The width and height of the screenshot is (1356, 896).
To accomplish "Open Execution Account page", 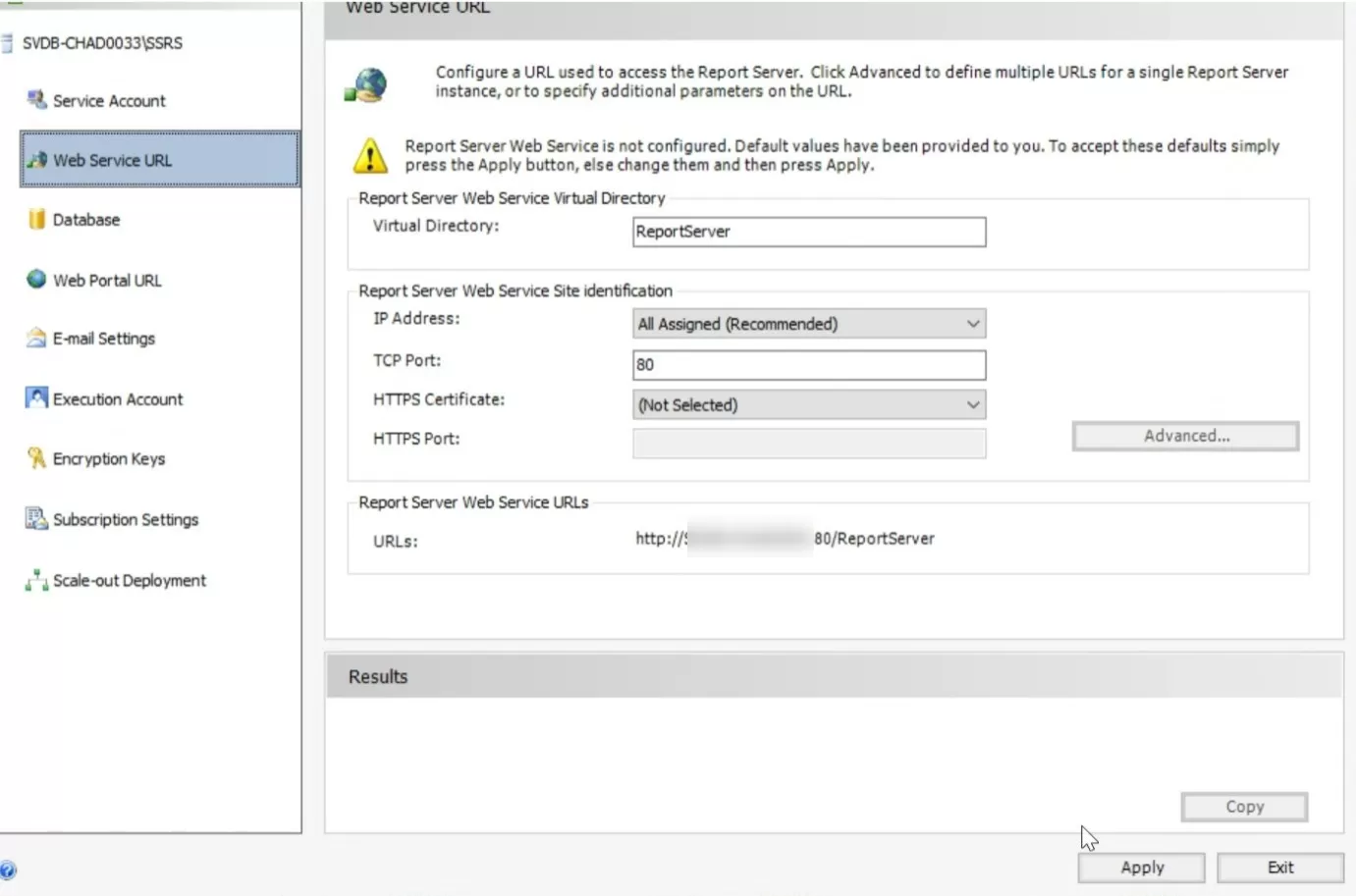I will click(118, 399).
